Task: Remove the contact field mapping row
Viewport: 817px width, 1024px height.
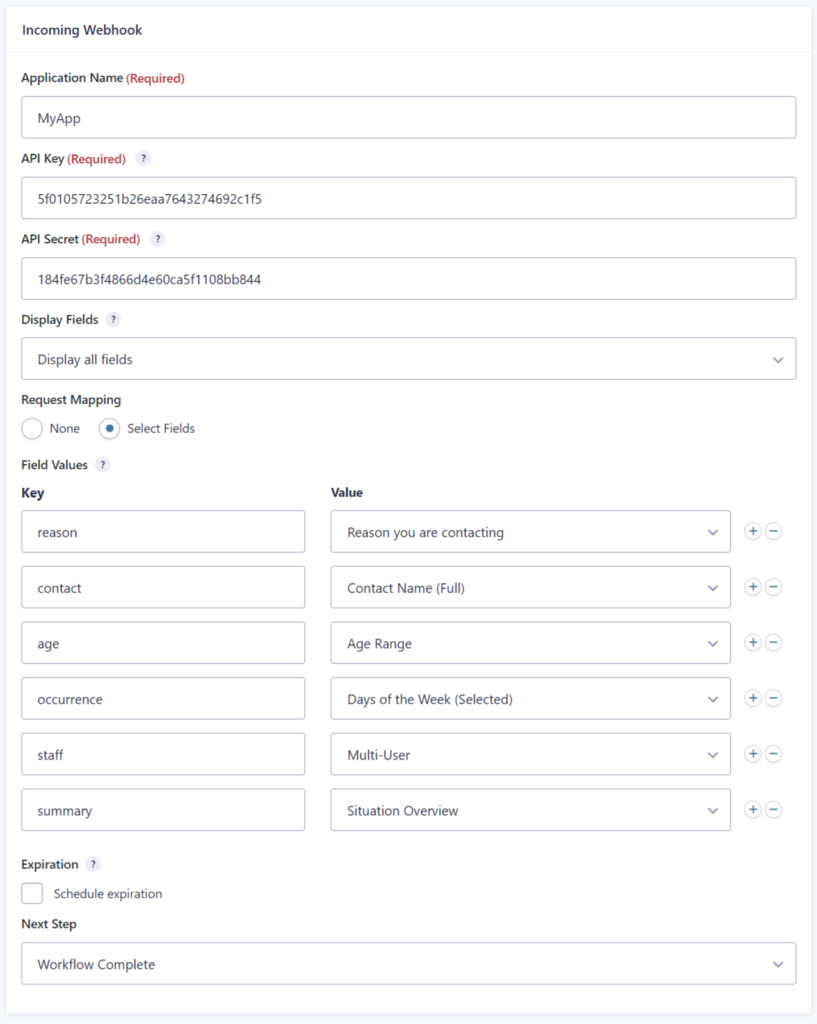Action: pos(773,588)
